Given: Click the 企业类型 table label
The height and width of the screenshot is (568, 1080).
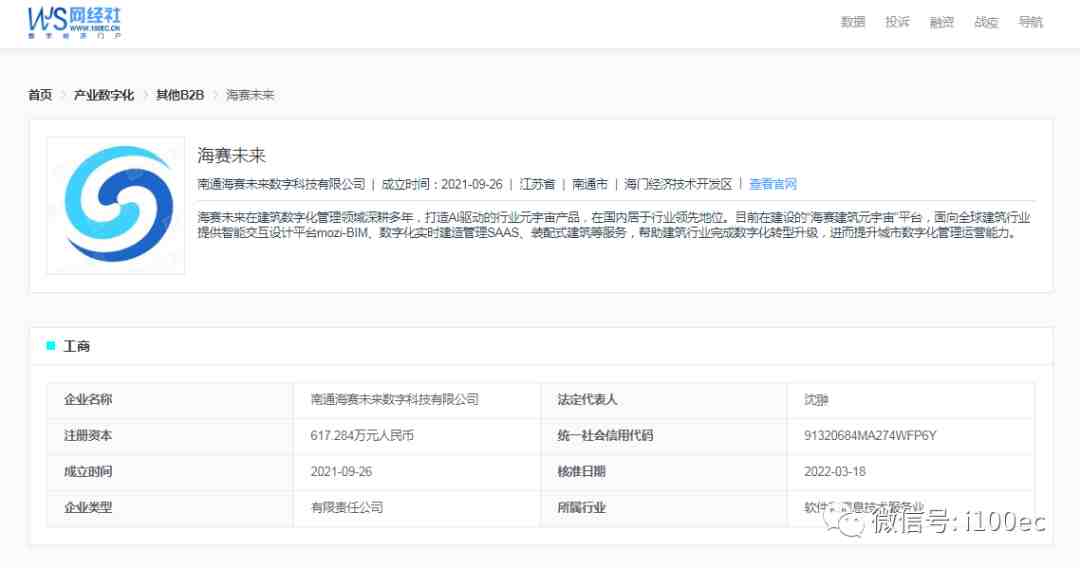Looking at the screenshot, I should coord(88,507).
